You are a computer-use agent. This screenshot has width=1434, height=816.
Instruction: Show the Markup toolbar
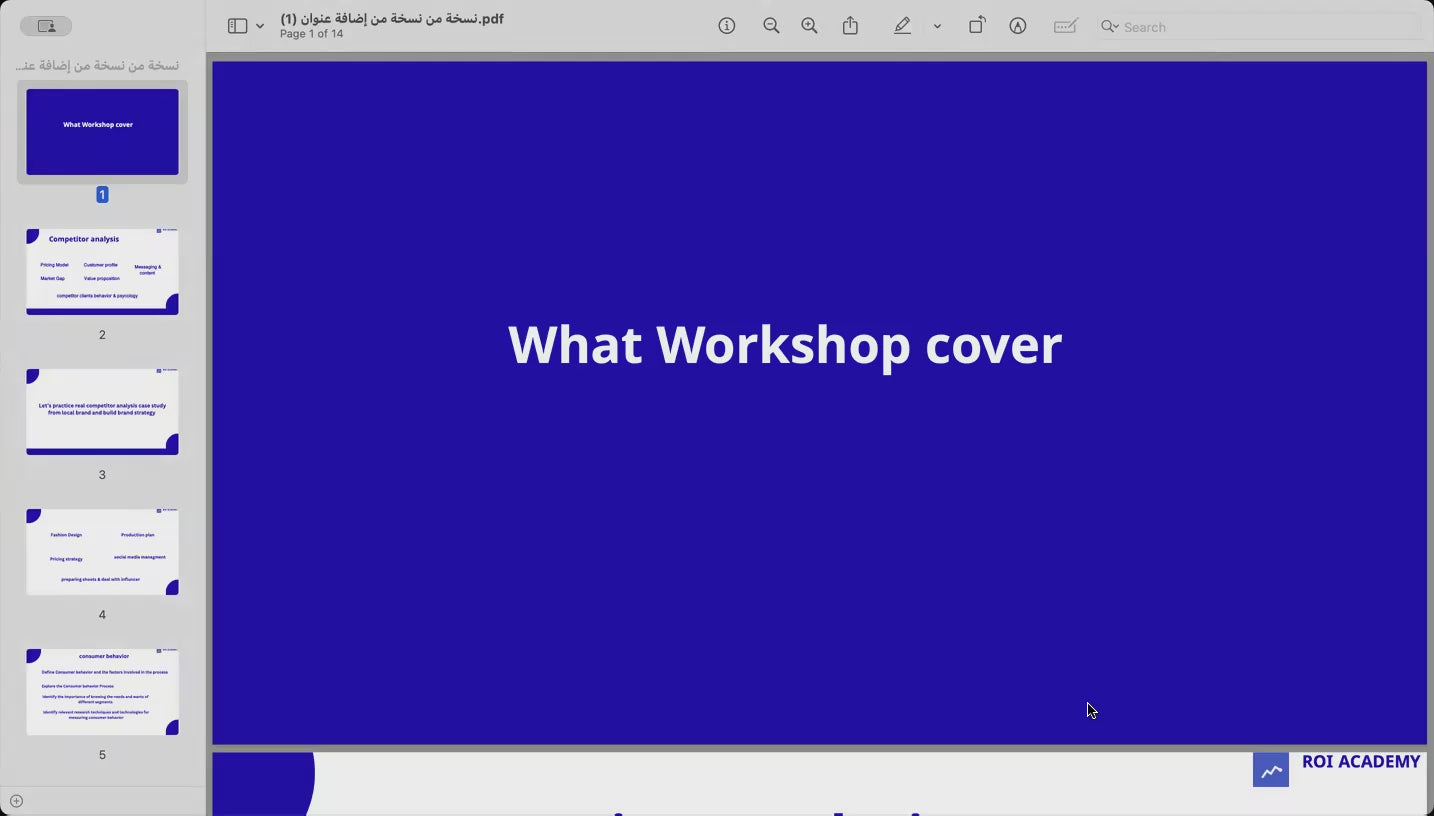coord(1017,26)
